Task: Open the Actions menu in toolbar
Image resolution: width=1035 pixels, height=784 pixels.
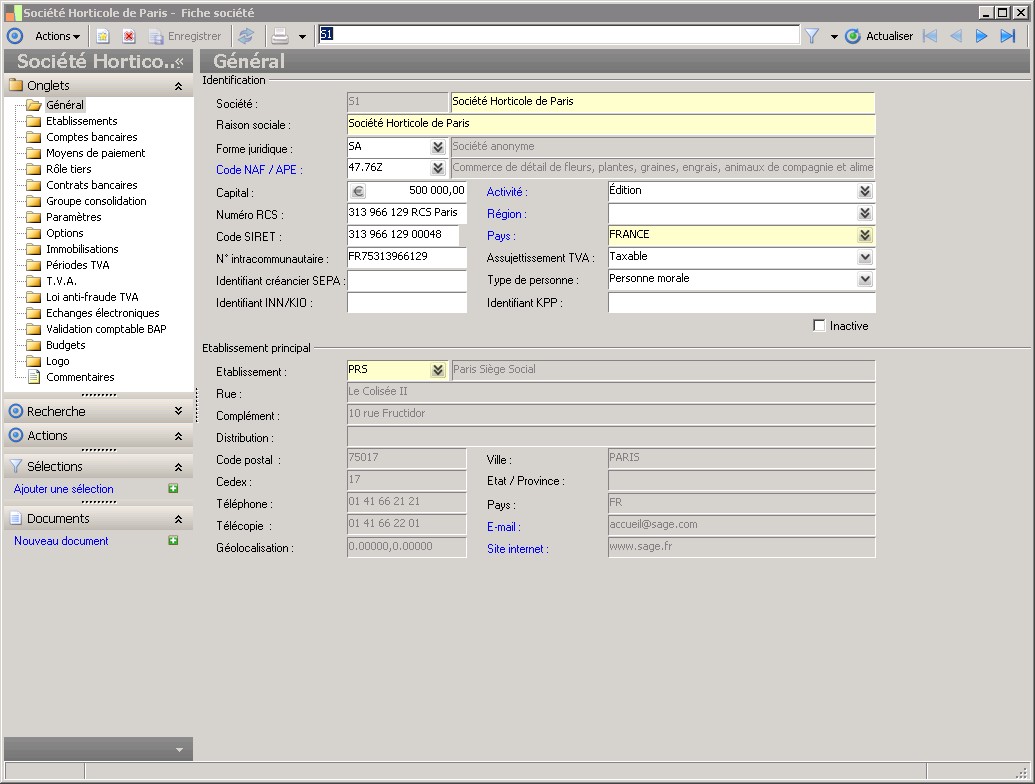Action: [57, 36]
